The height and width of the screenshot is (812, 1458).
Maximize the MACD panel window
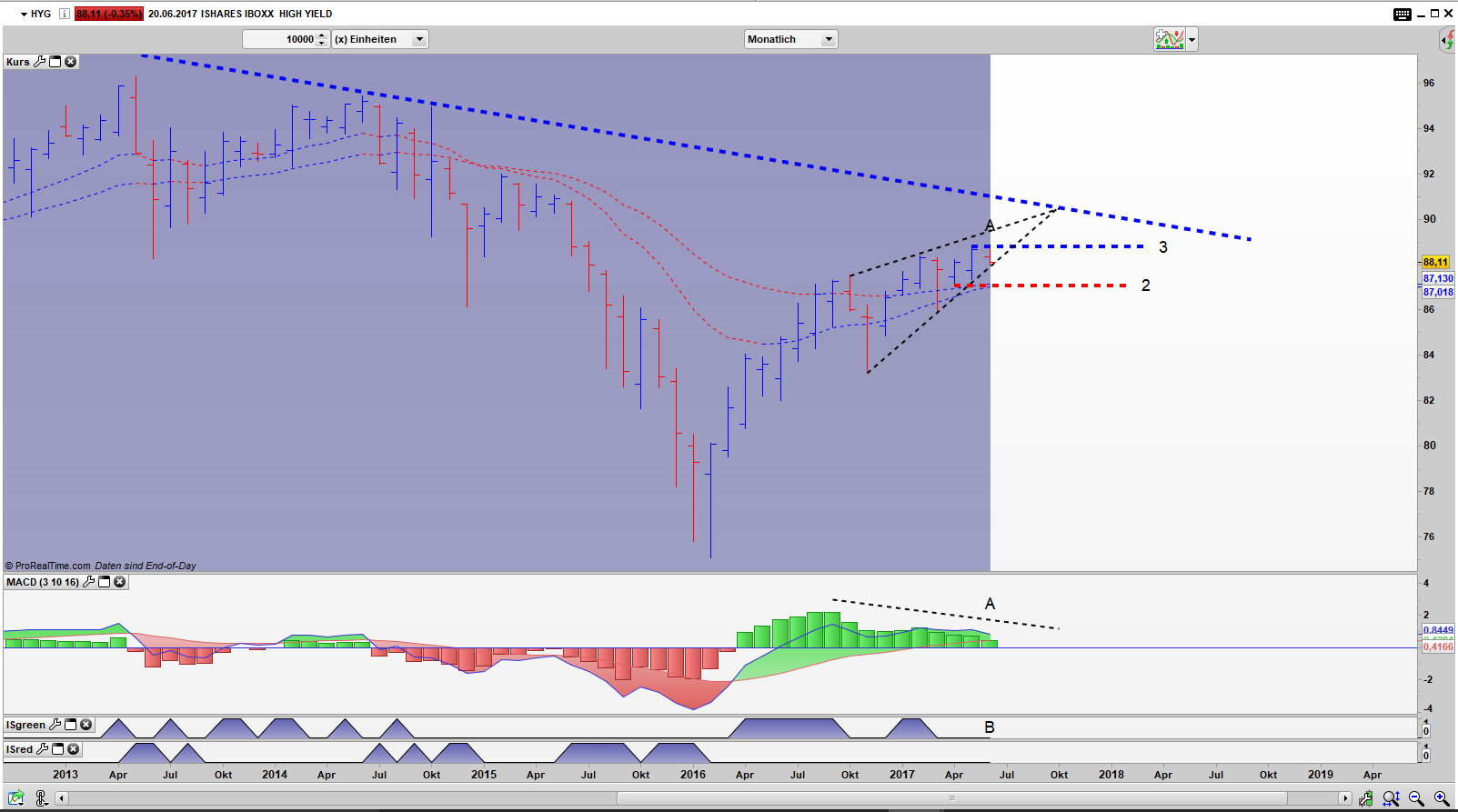point(105,582)
